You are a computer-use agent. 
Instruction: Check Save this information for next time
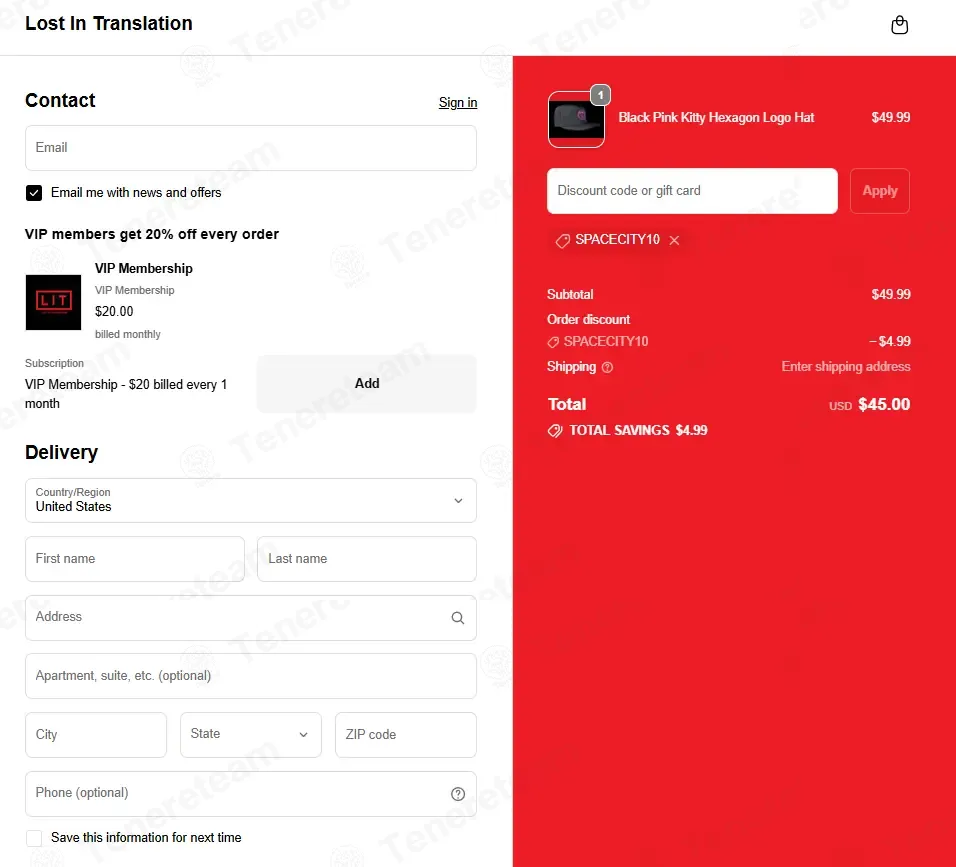pos(34,838)
